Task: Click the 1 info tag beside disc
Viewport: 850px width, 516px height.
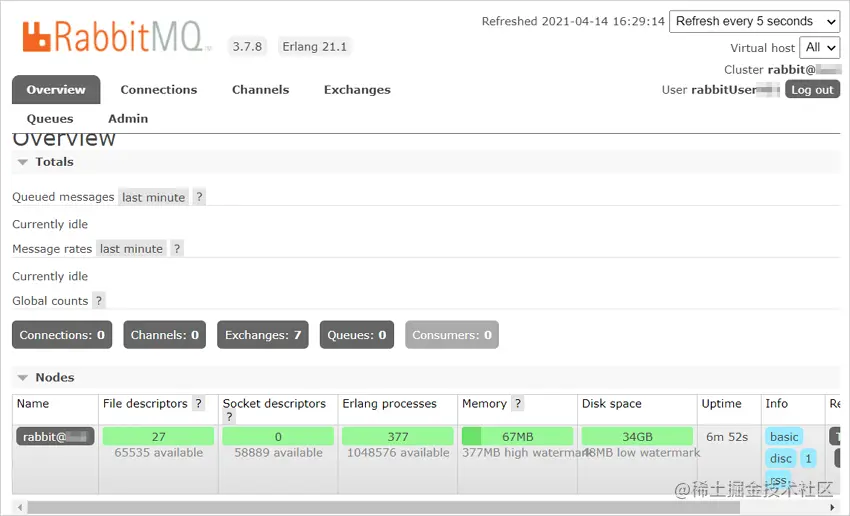Action: tap(808, 459)
